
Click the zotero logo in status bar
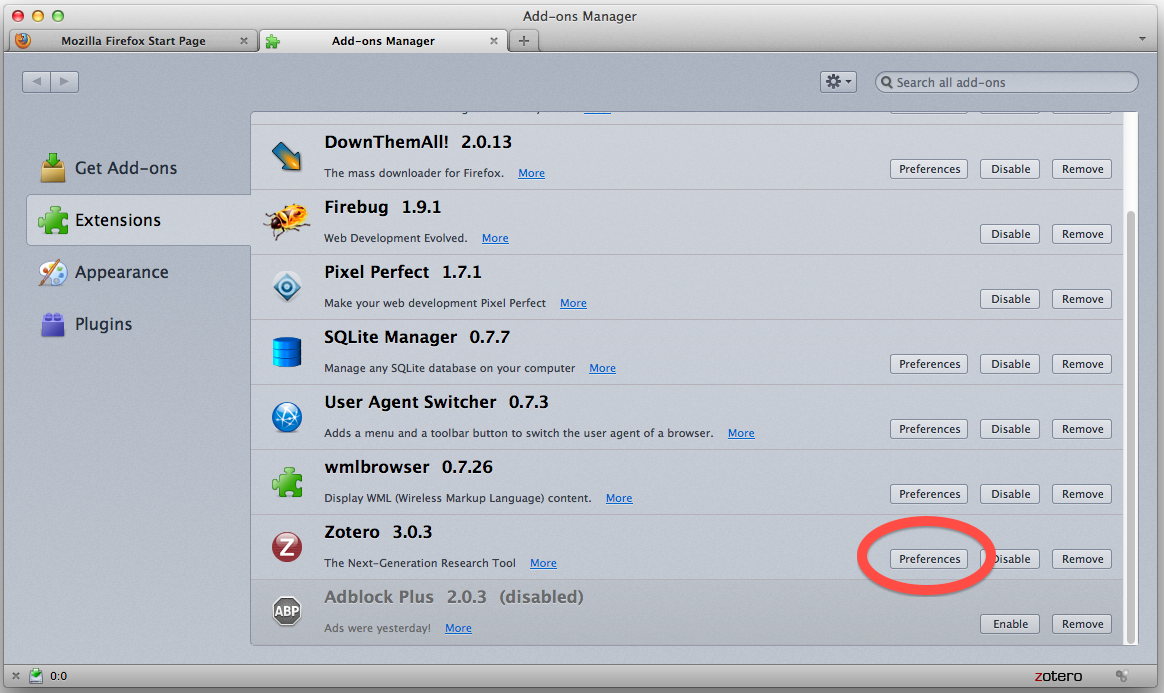pos(1058,676)
